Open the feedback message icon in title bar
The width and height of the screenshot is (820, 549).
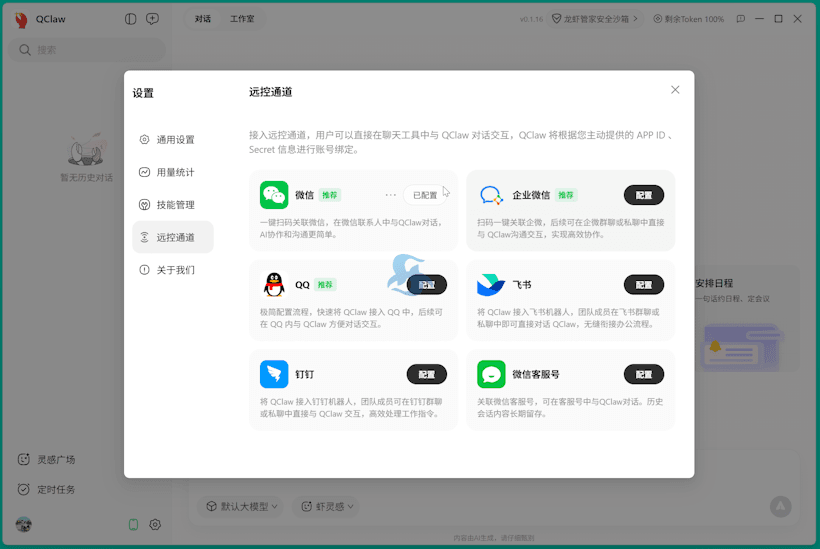pyautogui.click(x=741, y=19)
